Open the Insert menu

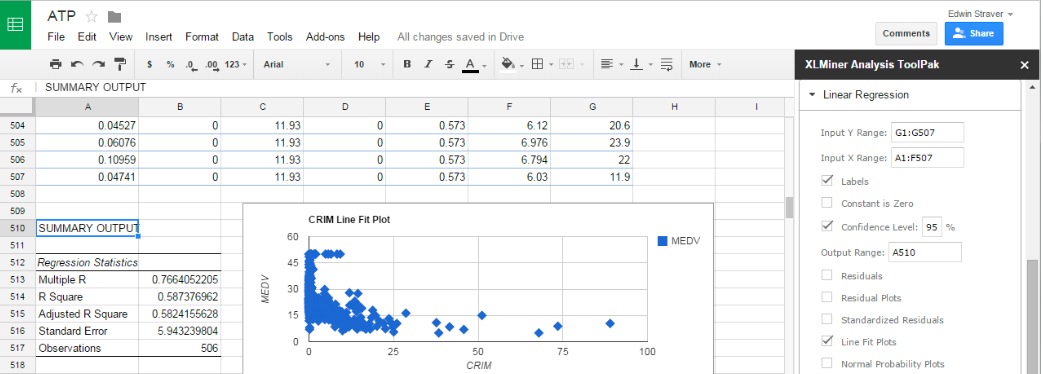(x=158, y=37)
